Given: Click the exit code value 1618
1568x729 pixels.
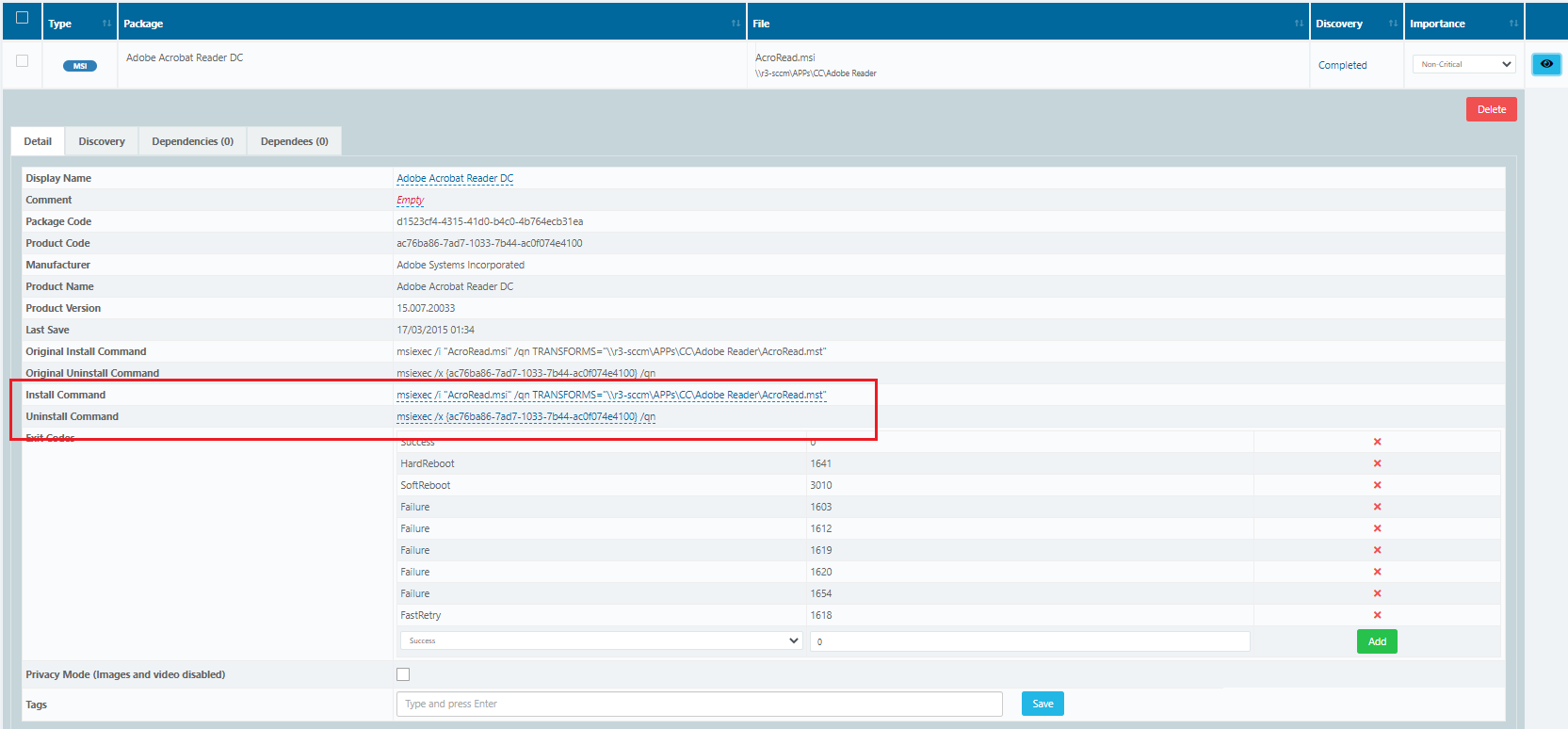Looking at the screenshot, I should (821, 615).
